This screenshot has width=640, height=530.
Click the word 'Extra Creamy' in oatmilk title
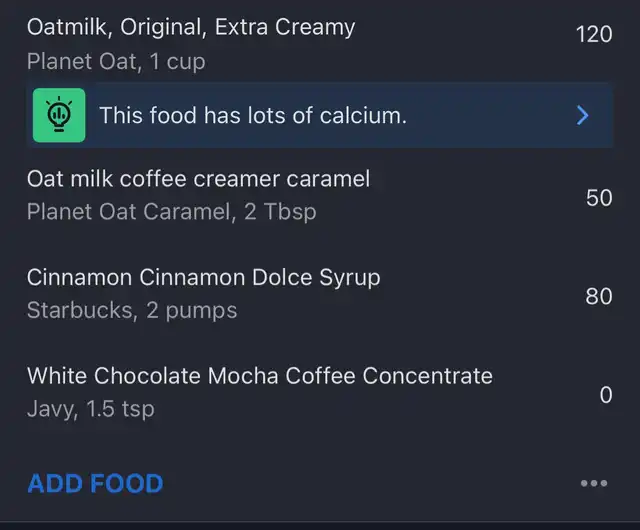[x=285, y=28]
